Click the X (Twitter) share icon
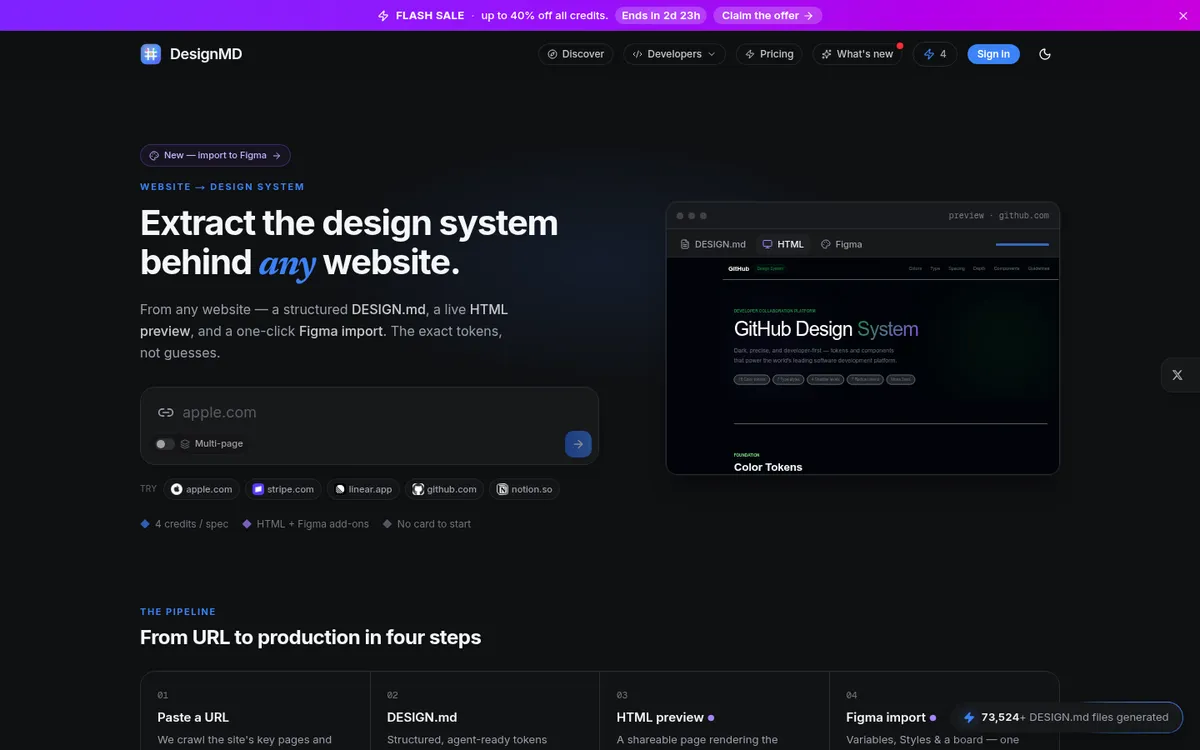This screenshot has width=1200, height=750. [x=1177, y=375]
